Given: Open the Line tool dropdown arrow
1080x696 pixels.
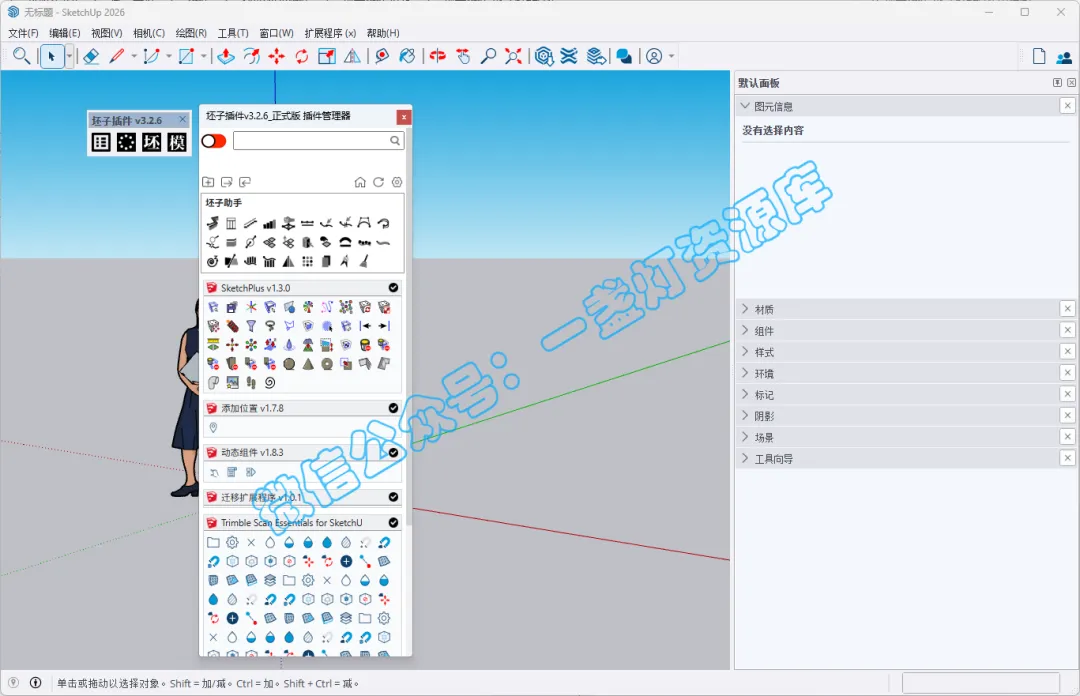Looking at the screenshot, I should 134,57.
